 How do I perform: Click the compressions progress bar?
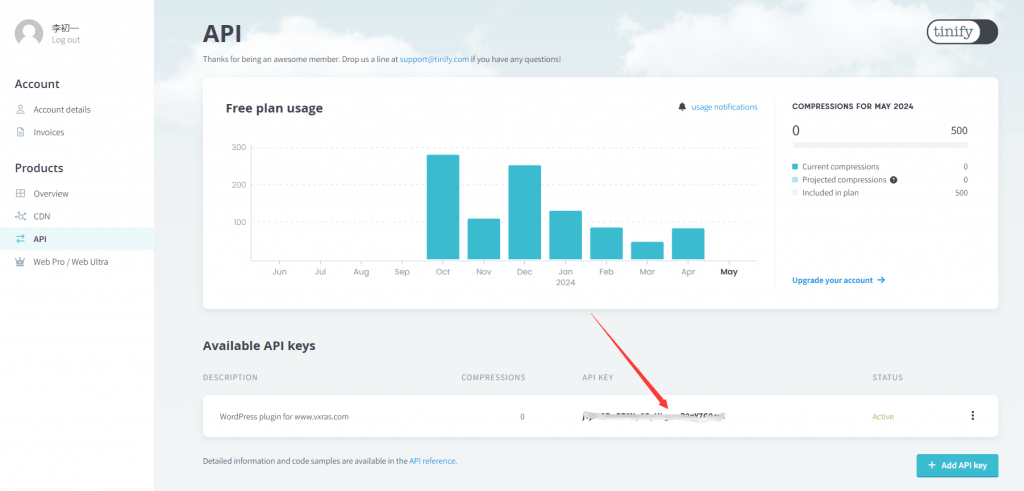[879, 146]
